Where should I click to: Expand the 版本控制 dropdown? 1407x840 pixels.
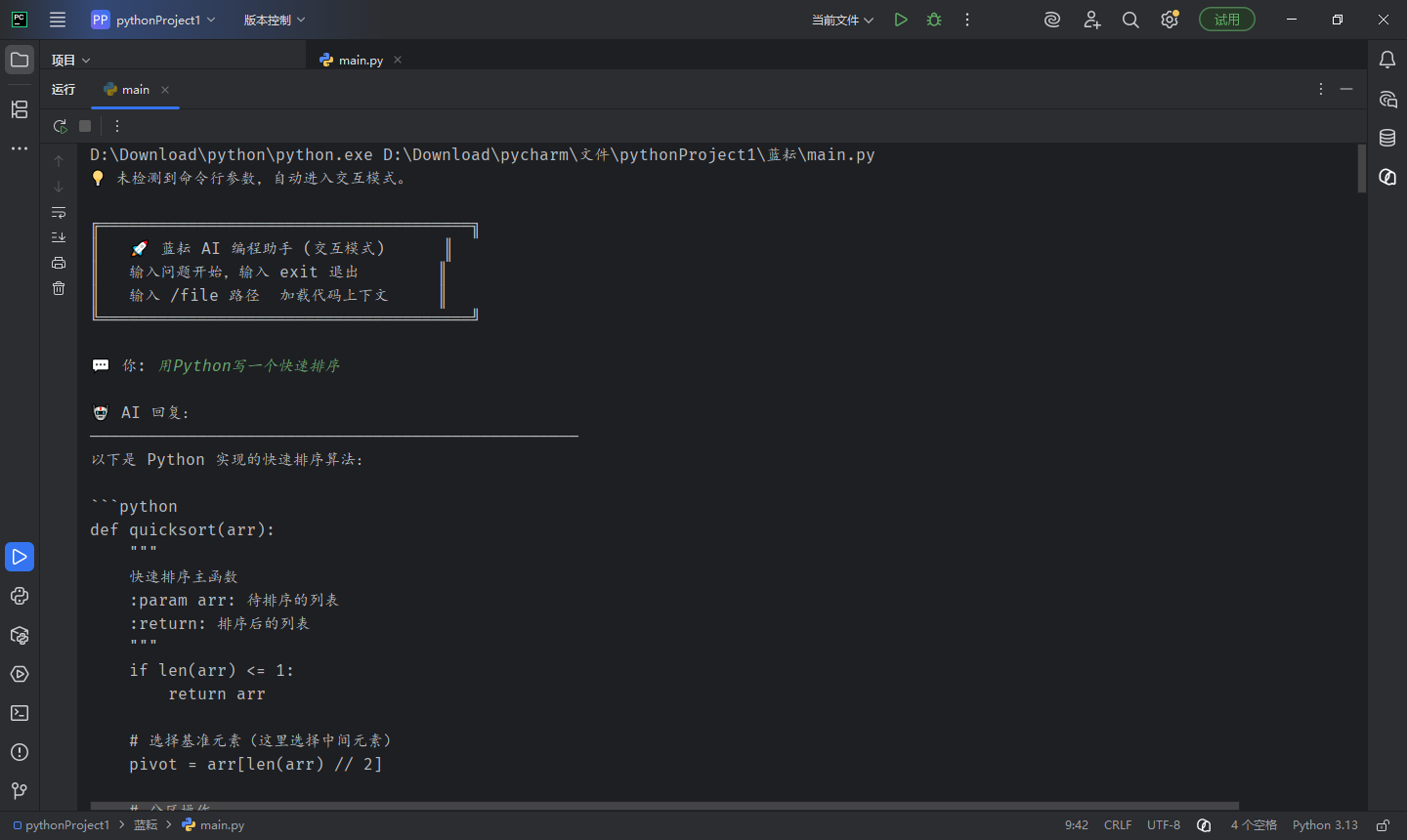tap(275, 20)
